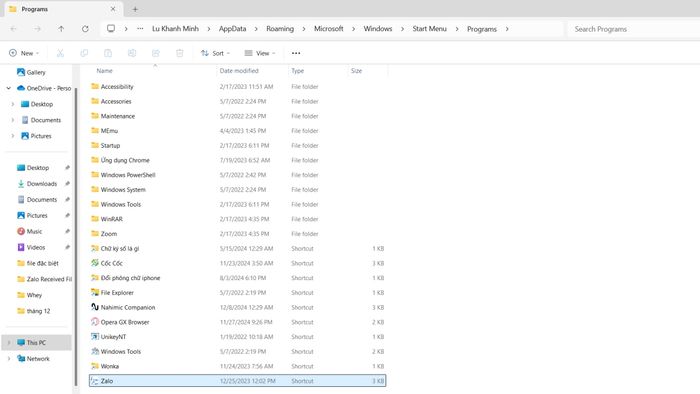Select the Windows PowerShell folder
This screenshot has height=394, width=700.
[x=237, y=174]
